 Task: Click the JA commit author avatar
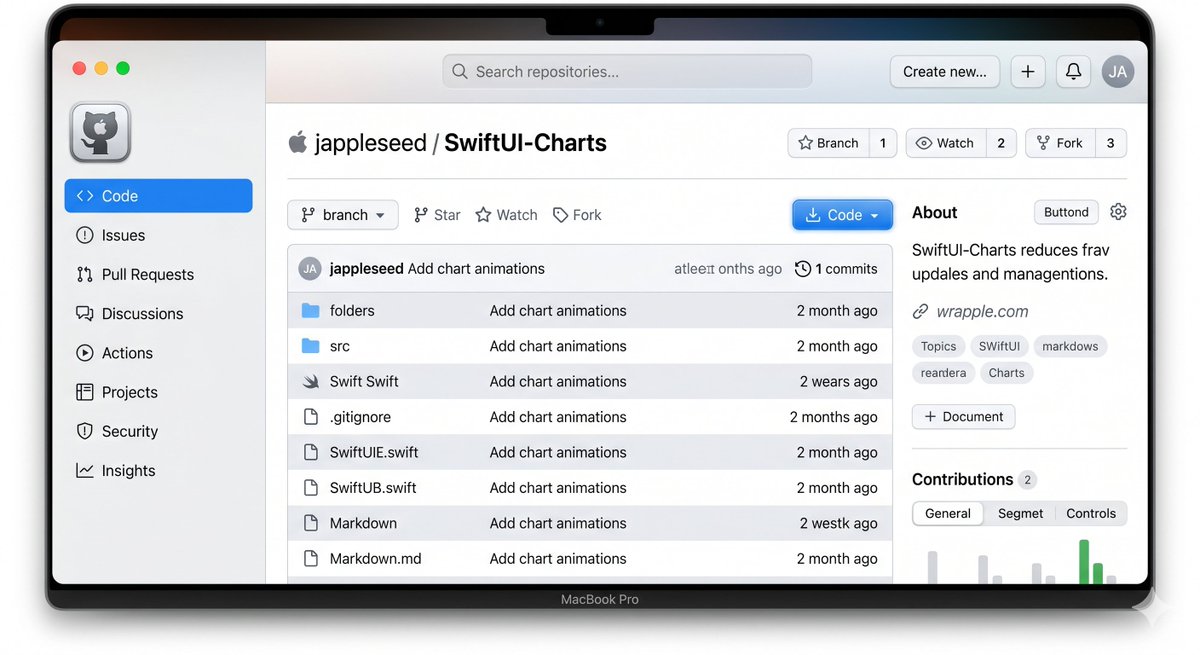pos(311,269)
